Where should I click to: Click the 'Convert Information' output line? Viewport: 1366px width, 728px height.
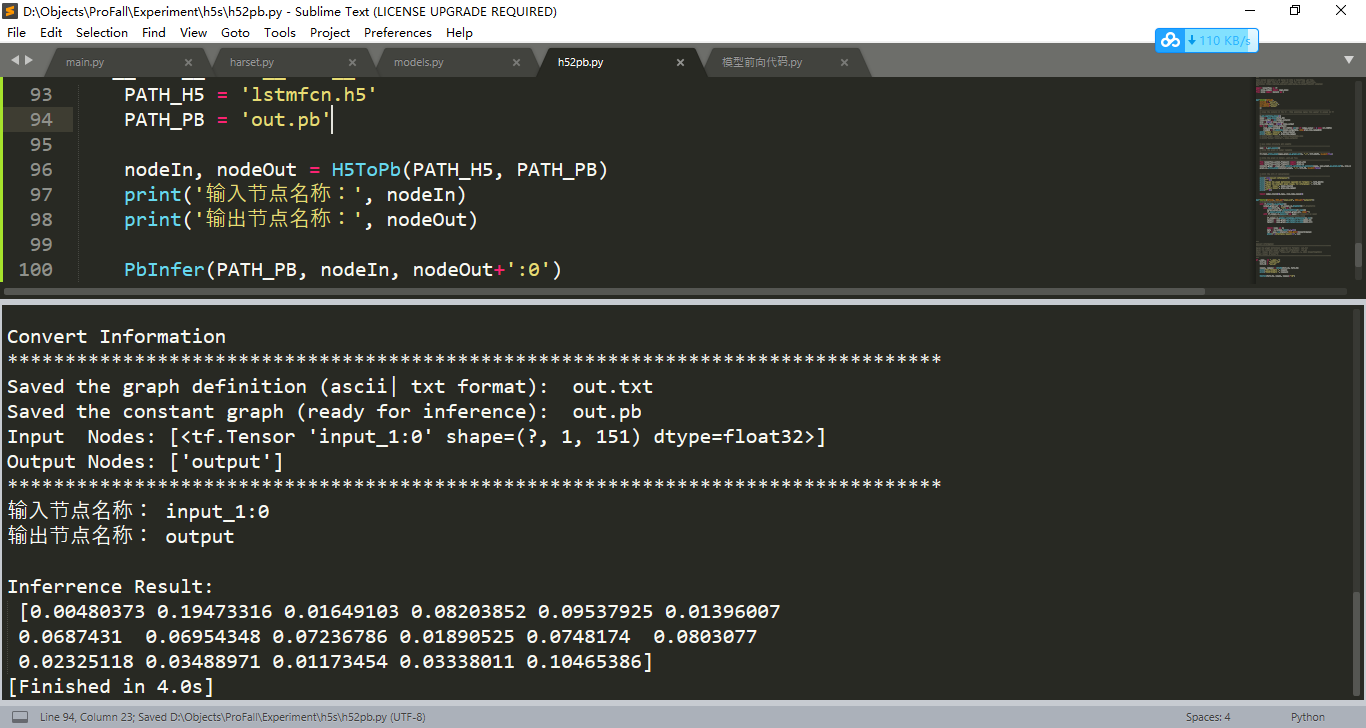point(116,337)
